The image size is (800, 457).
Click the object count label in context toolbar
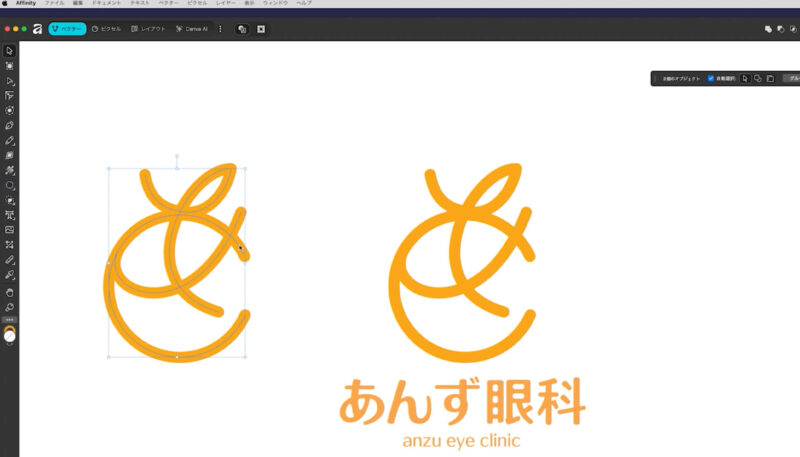click(681, 79)
